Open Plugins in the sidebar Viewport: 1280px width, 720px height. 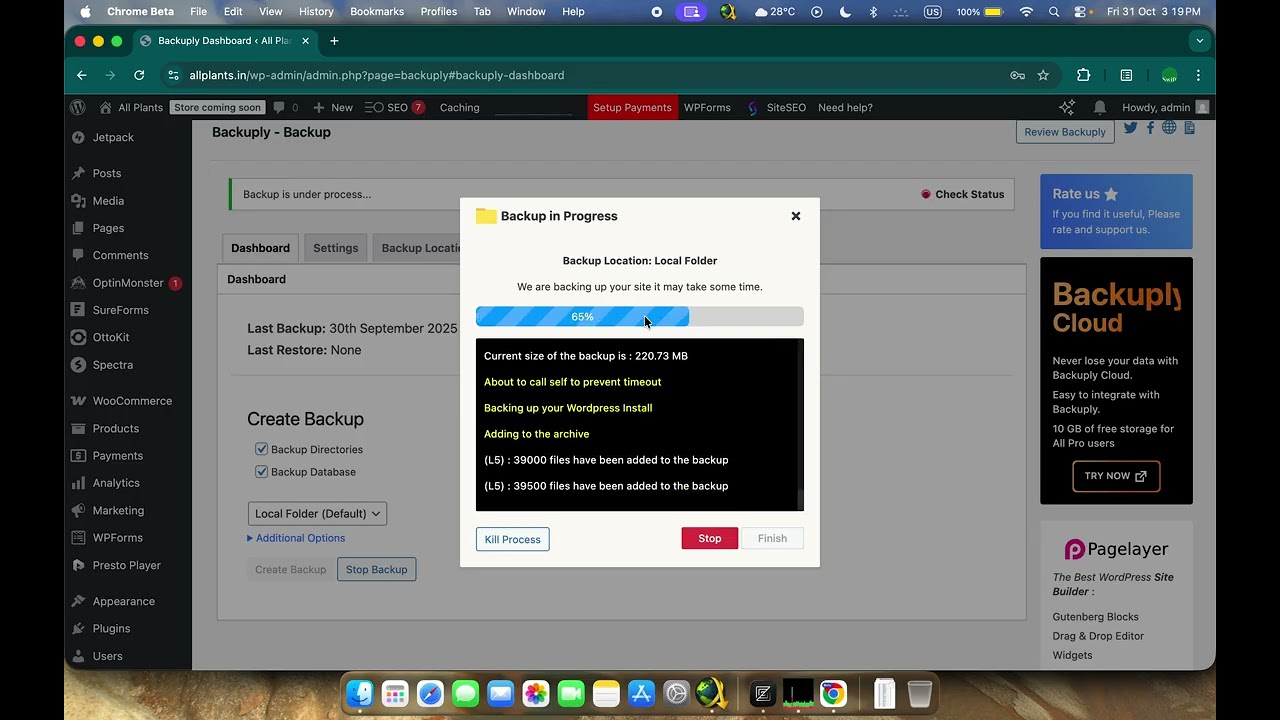click(x=111, y=628)
